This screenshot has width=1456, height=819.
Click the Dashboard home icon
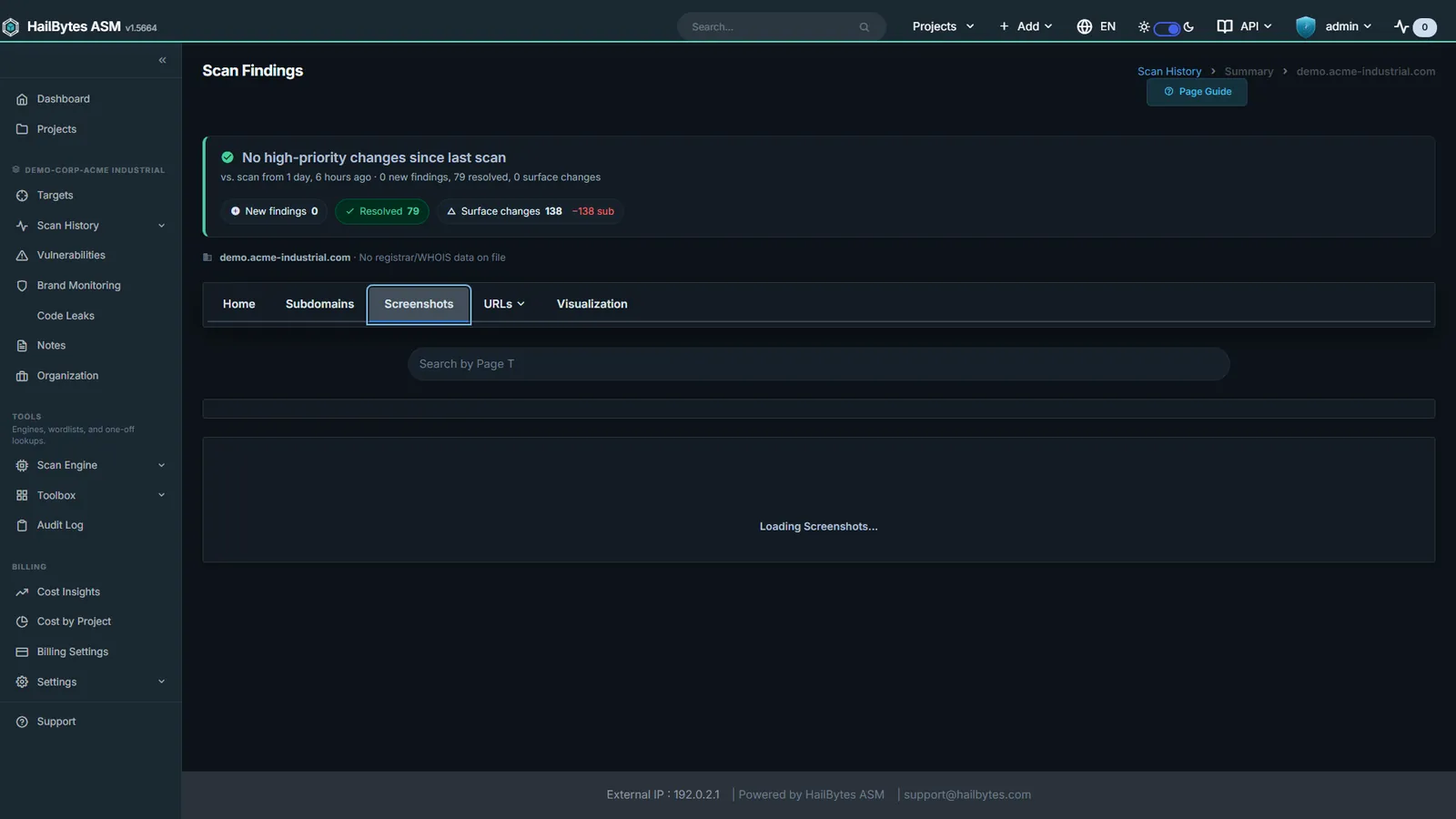coord(22,99)
